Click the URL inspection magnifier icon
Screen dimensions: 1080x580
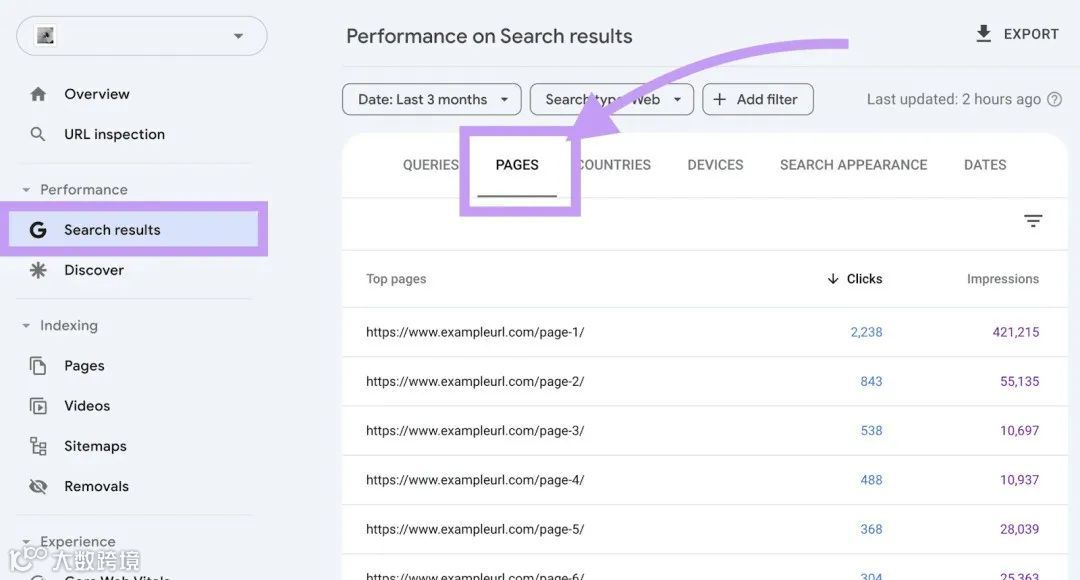tap(38, 134)
